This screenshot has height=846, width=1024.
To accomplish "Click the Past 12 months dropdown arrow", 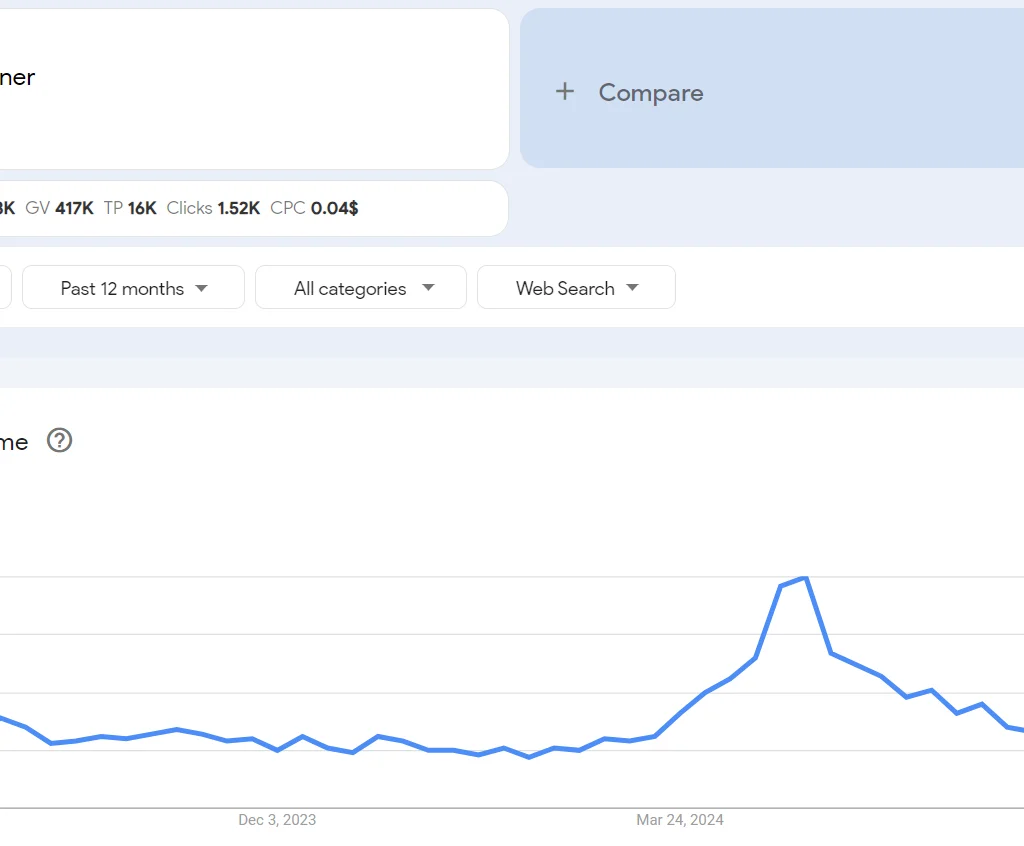I will pyautogui.click(x=203, y=287).
